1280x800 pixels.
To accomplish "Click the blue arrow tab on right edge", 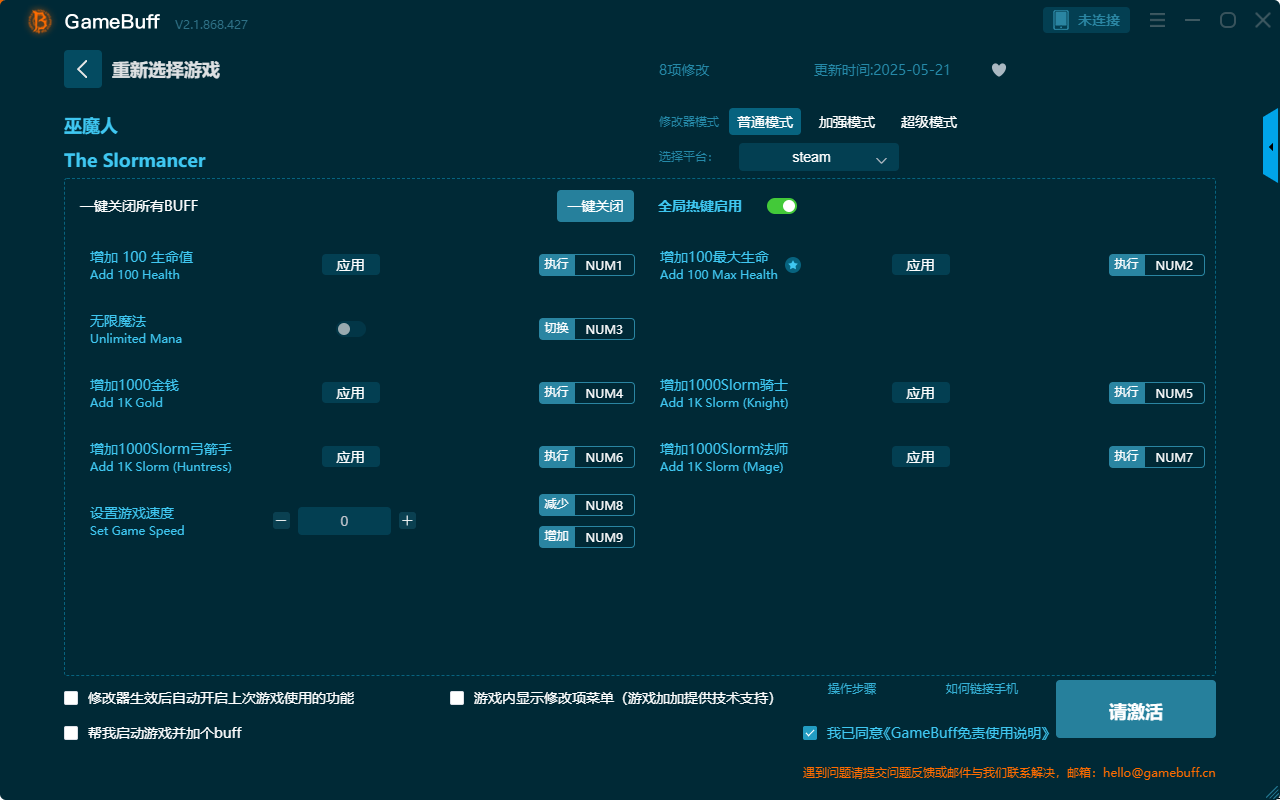I will pyautogui.click(x=1271, y=145).
